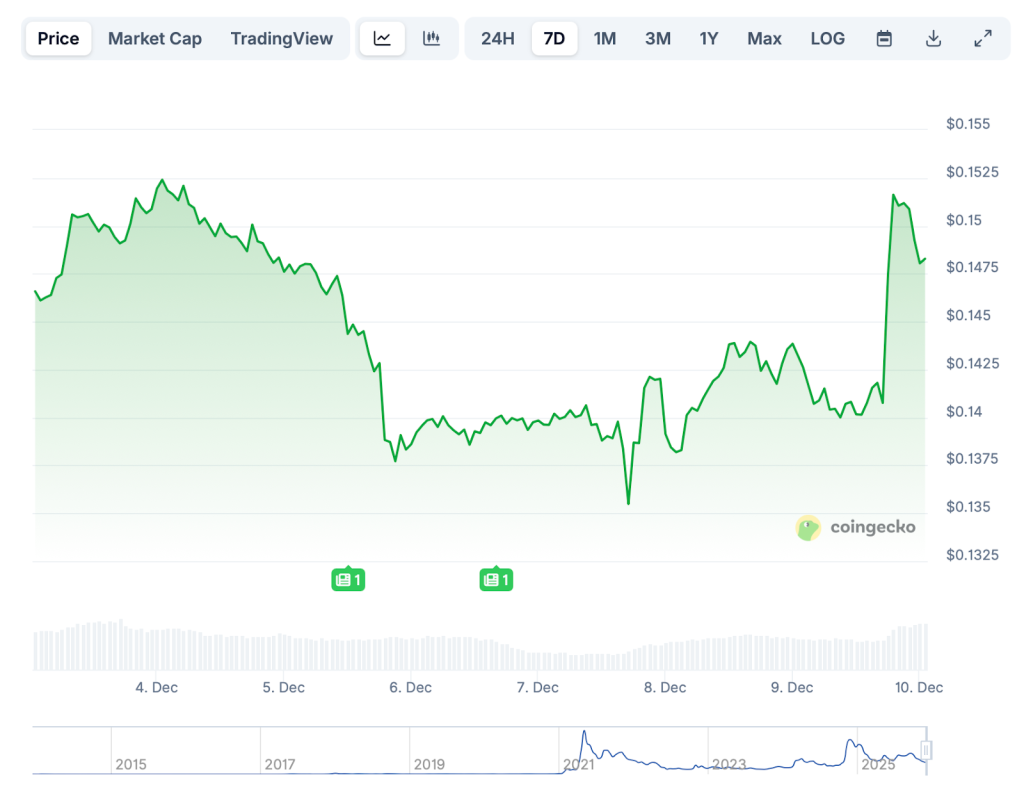Screen dimensions: 1024x796
Task: Show Max price history
Action: point(764,39)
